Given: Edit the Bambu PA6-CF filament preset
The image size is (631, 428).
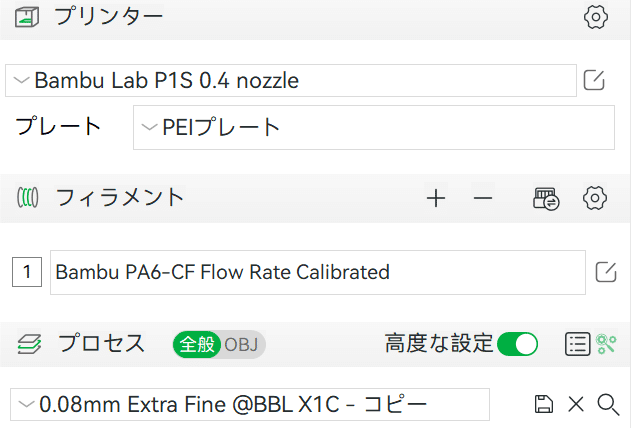Looking at the screenshot, I should (606, 272).
